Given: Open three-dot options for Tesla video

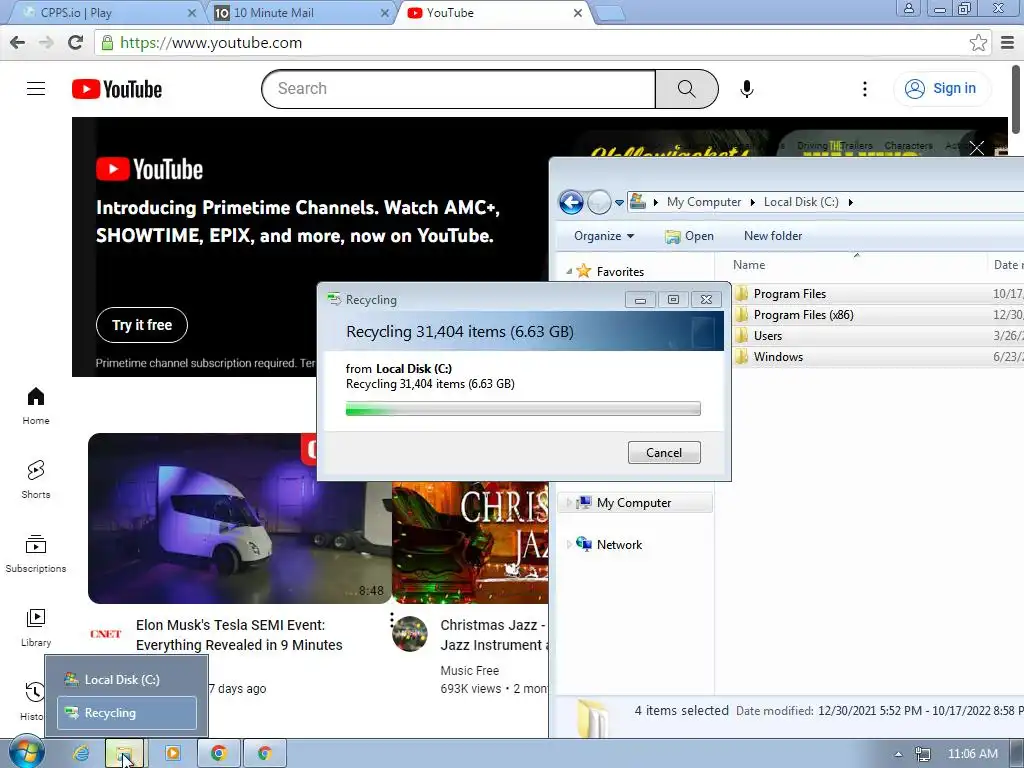Looking at the screenshot, I should (392, 620).
